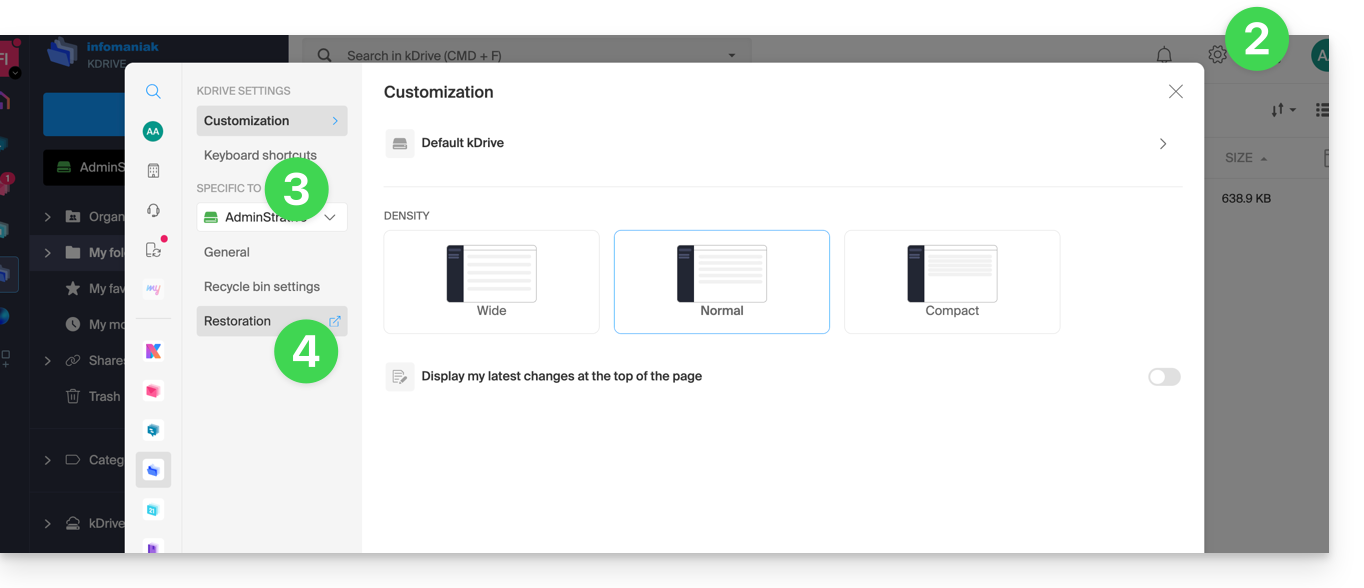
Task: Click the search icon in the settings sidebar
Action: [153, 91]
